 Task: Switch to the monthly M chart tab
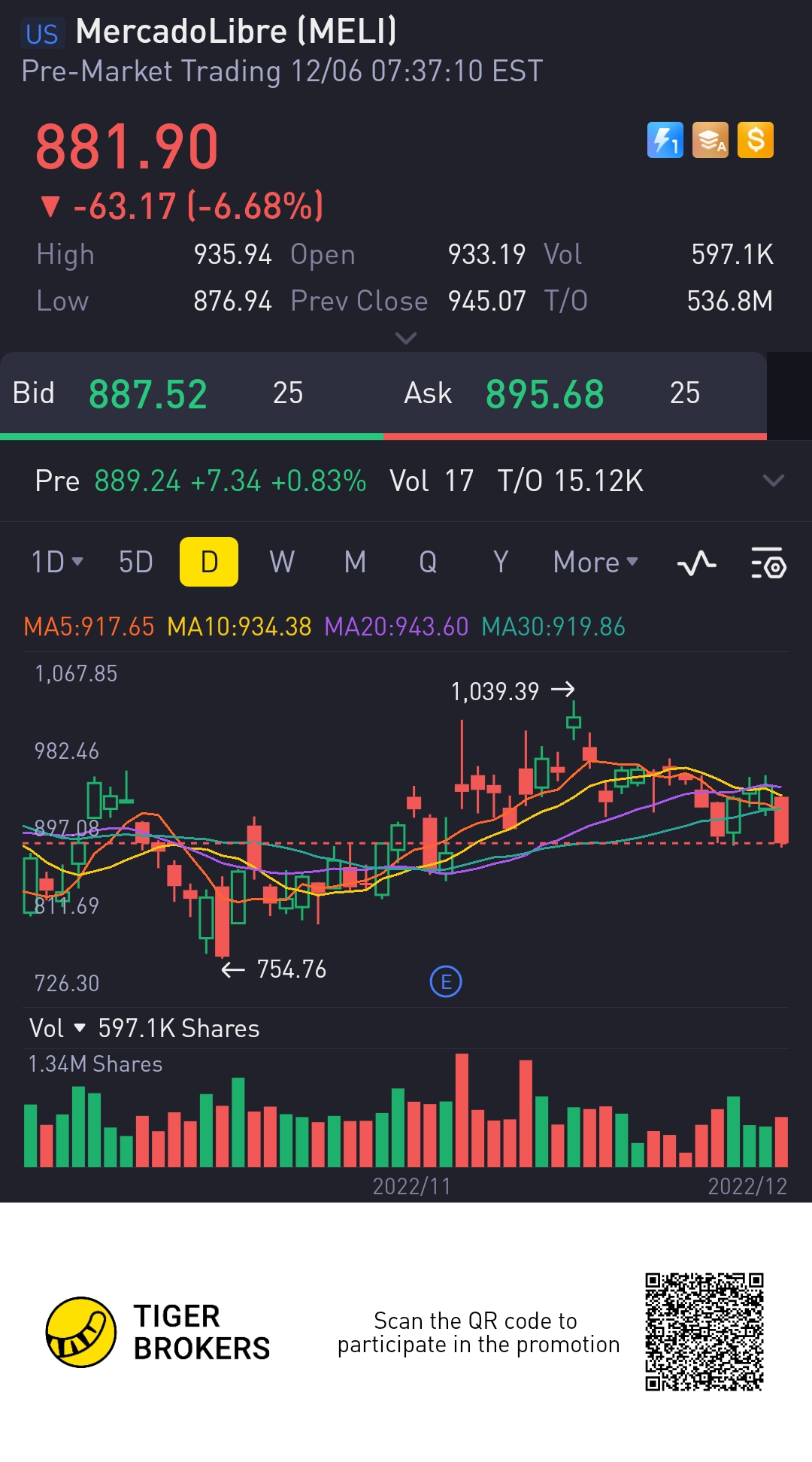pos(356,562)
